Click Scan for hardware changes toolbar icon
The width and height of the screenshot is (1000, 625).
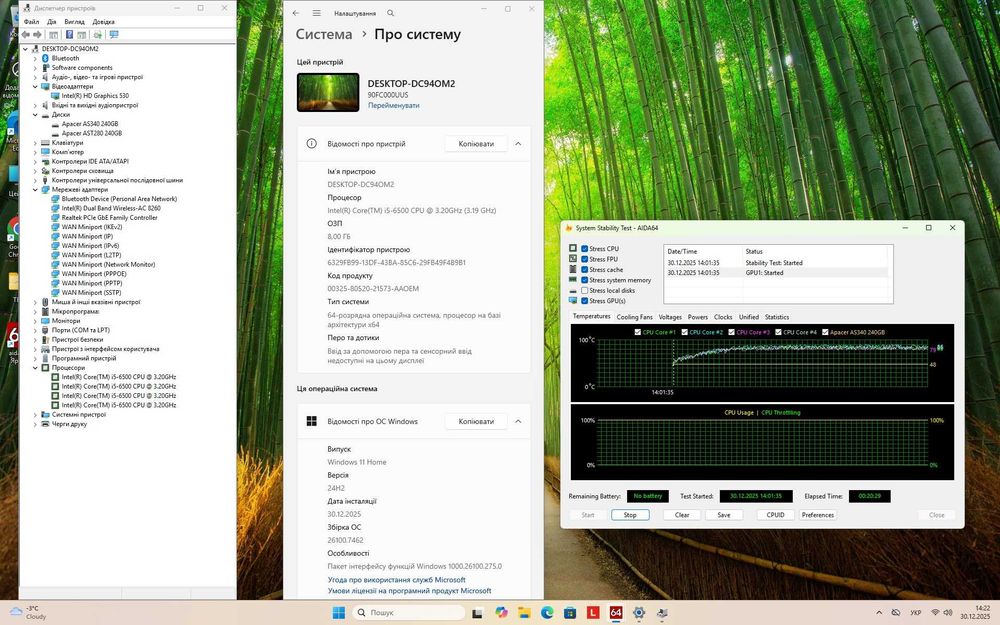tap(98, 34)
